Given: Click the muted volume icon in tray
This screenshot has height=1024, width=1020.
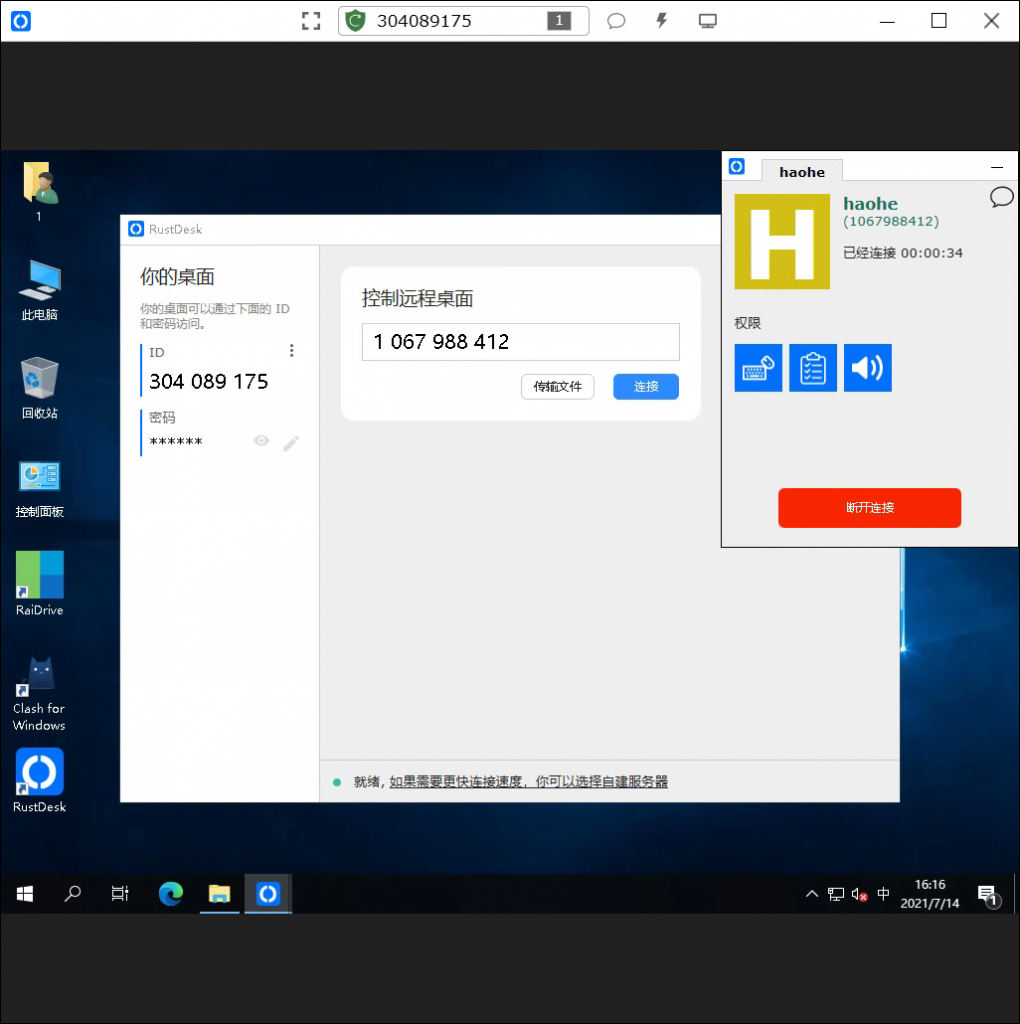Looking at the screenshot, I should tap(859, 894).
